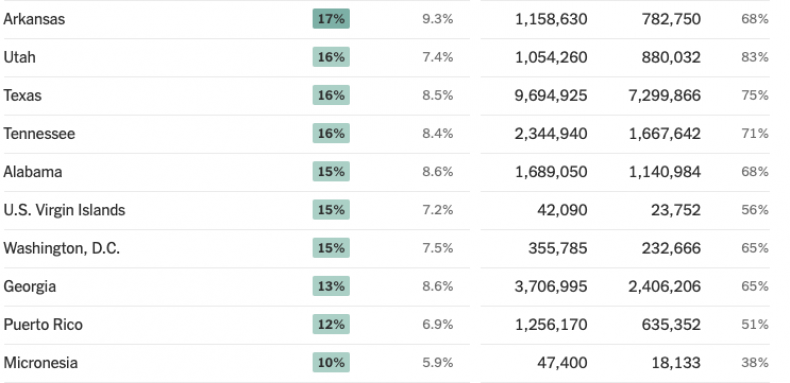Select U.S. Virgin Islands row
The width and height of the screenshot is (790, 383).
(x=386, y=210)
